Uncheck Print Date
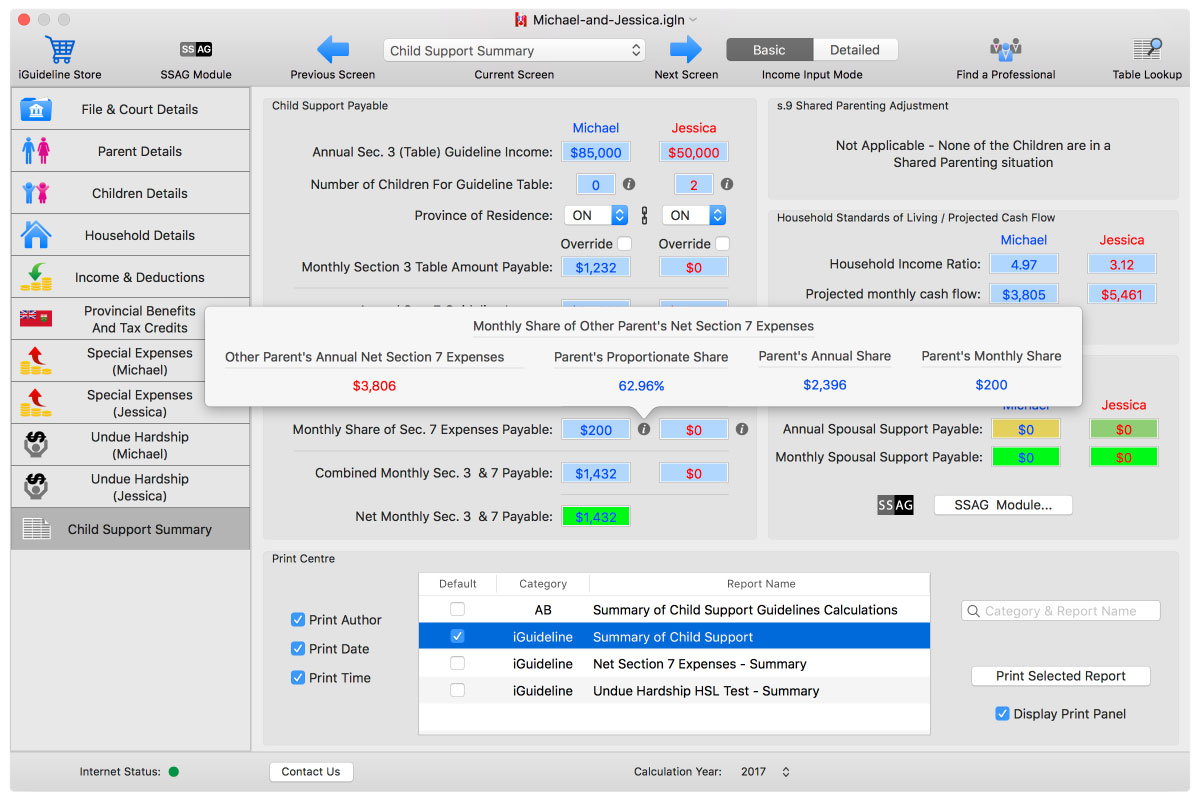Viewport: 1200px width, 800px height. coord(297,649)
